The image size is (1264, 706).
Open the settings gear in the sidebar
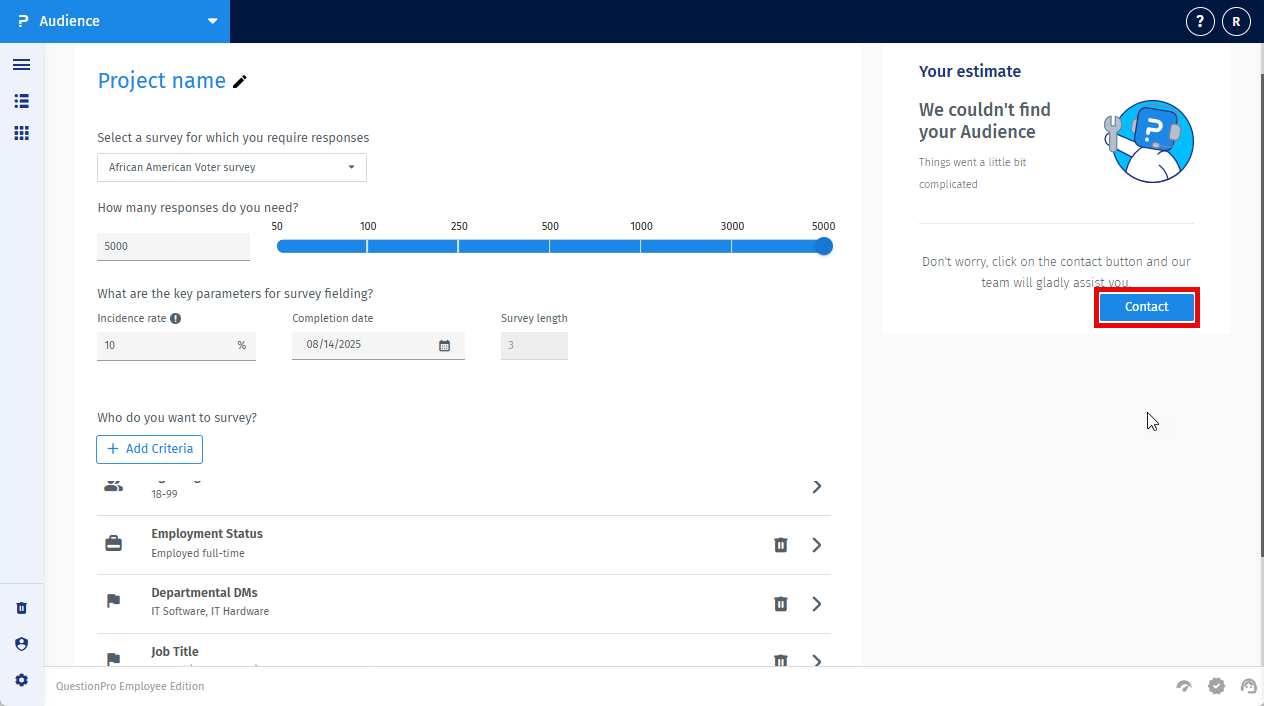(x=21, y=680)
